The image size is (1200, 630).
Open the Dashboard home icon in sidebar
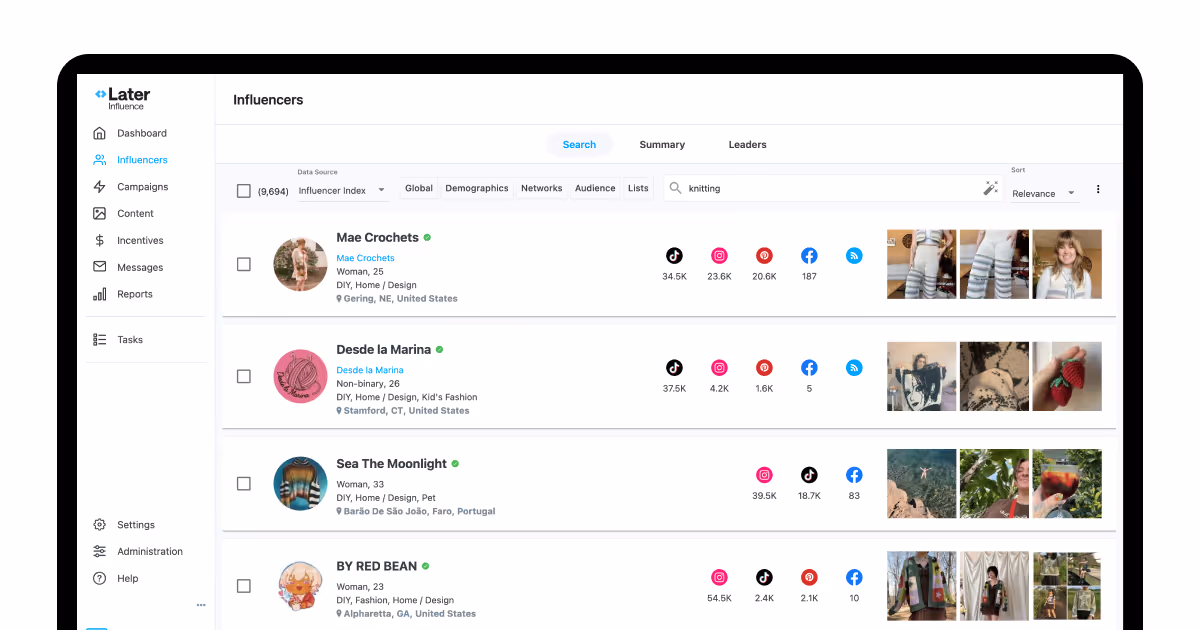pyautogui.click(x=99, y=133)
